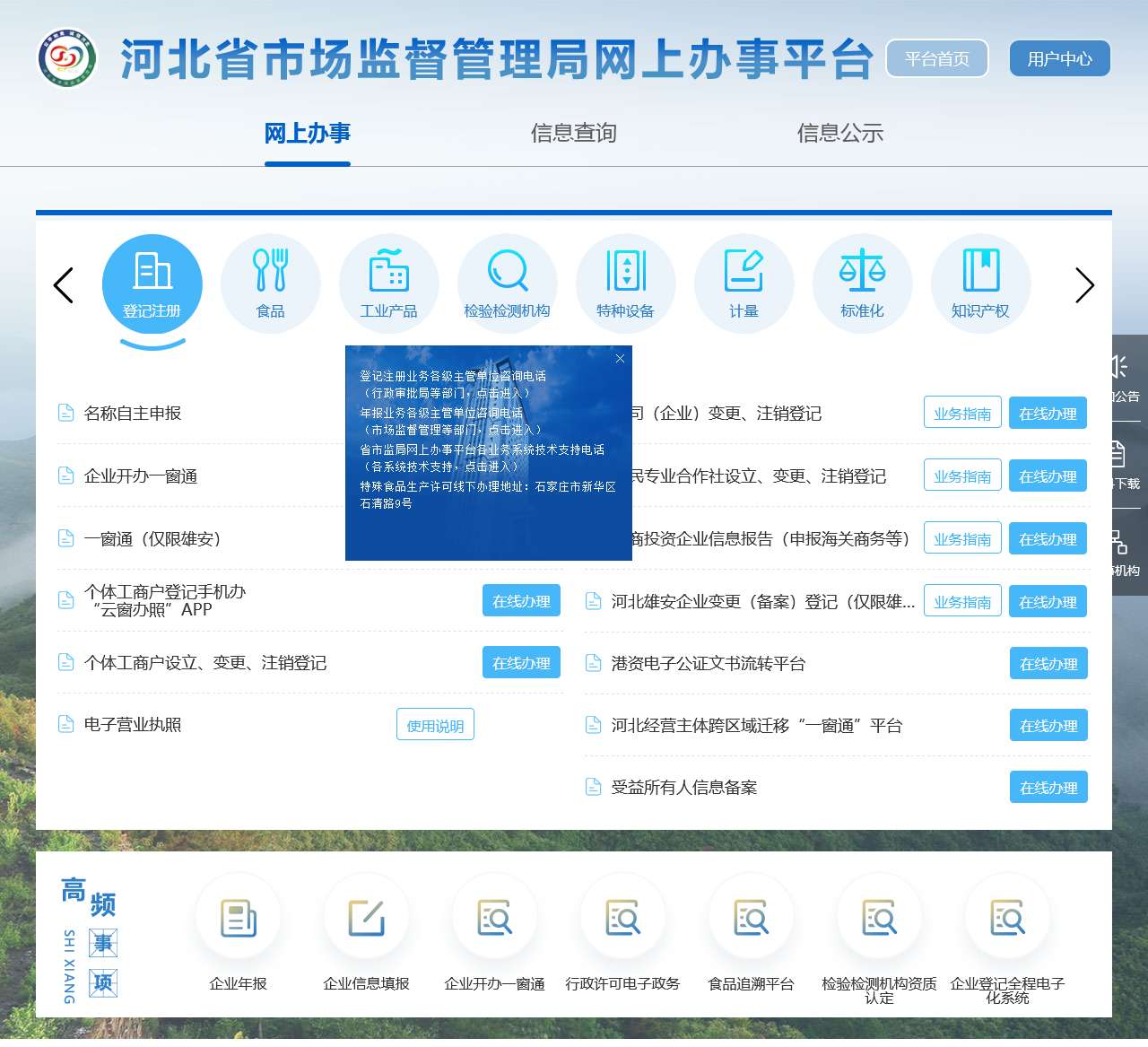1148x1047 pixels.
Task: Open 一窗通（仅限雄安） link
Action: 152,538
